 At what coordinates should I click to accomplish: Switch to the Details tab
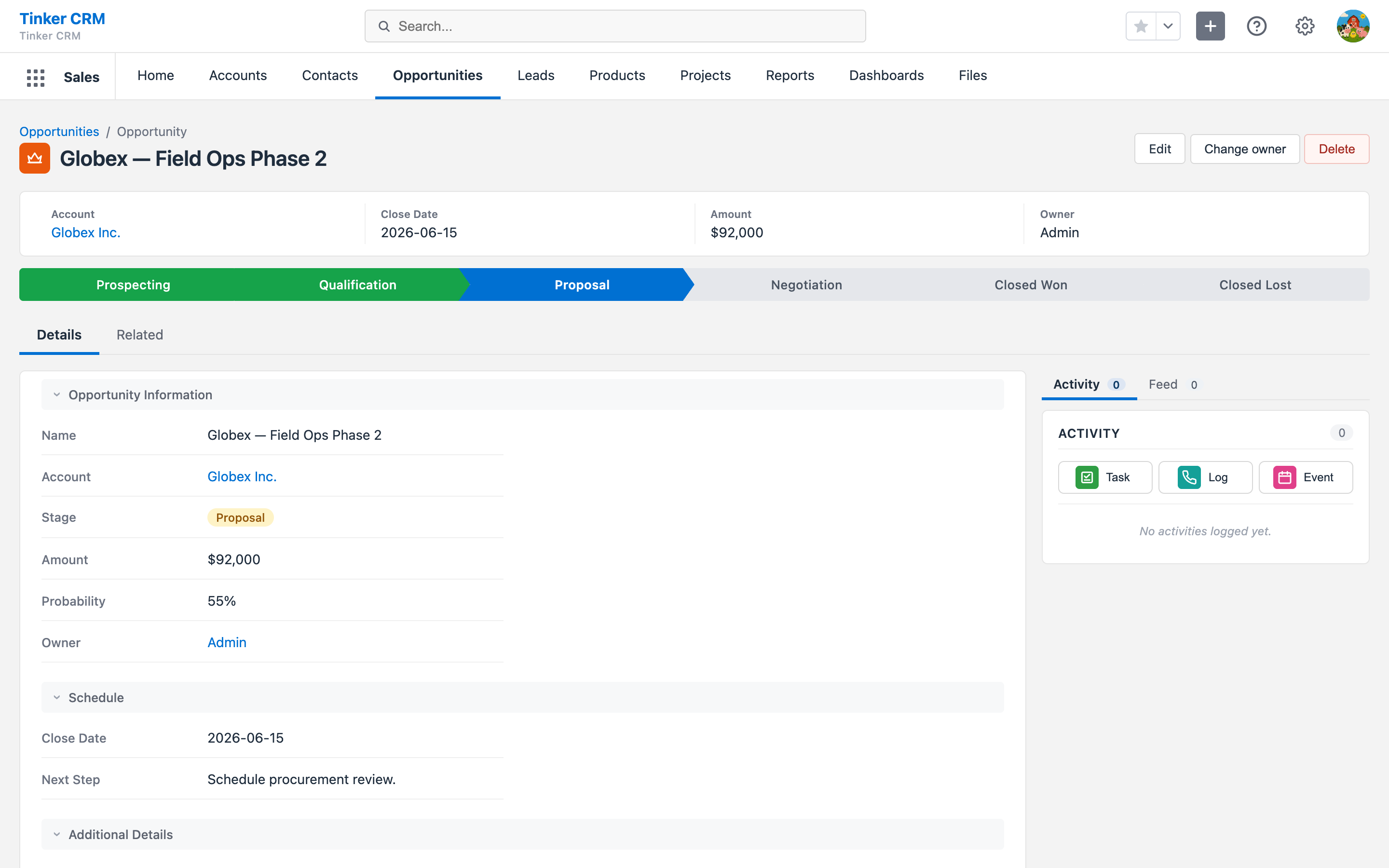[x=59, y=335]
